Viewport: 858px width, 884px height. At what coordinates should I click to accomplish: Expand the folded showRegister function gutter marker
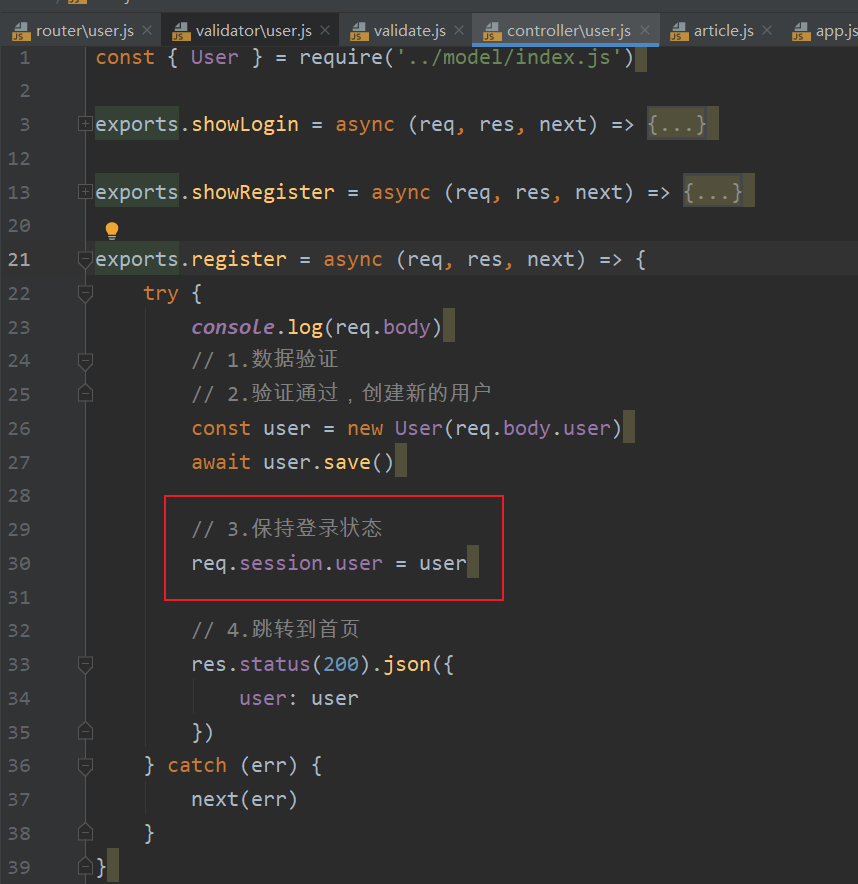click(x=85, y=192)
